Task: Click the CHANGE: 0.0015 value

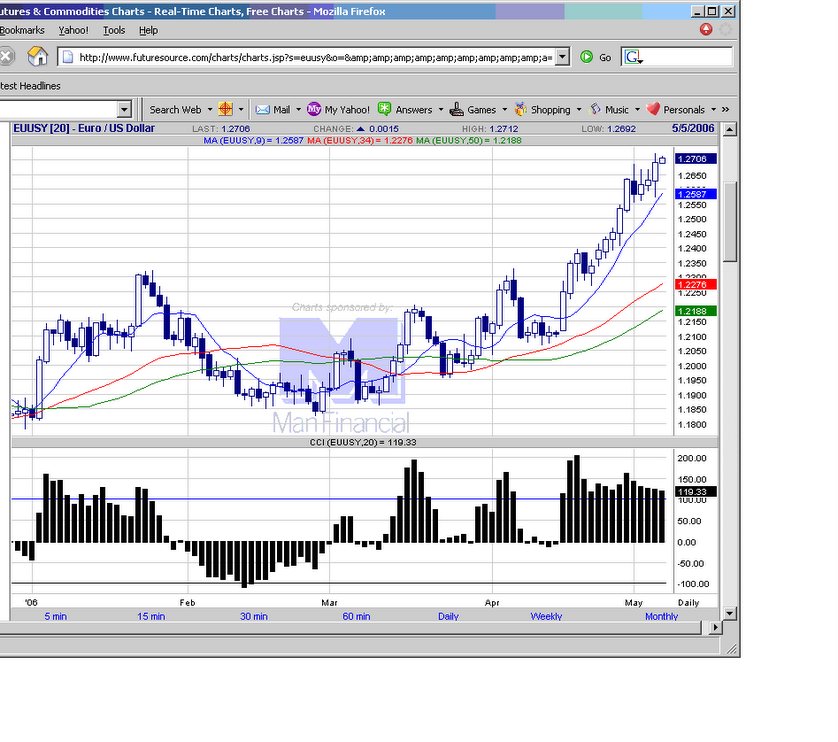Action: tap(356, 129)
